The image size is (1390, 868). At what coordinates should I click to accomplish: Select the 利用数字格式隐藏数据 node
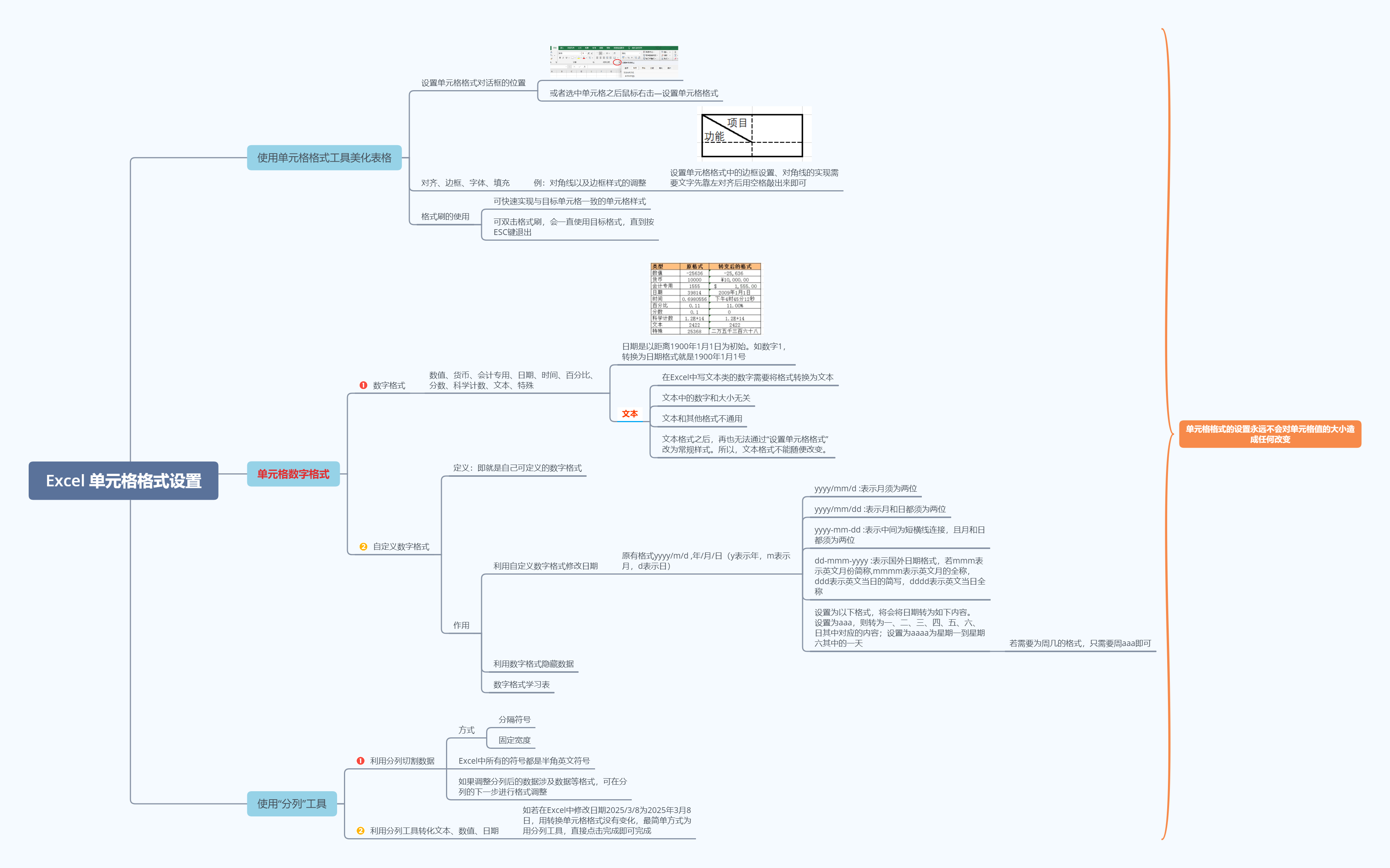coord(534,664)
